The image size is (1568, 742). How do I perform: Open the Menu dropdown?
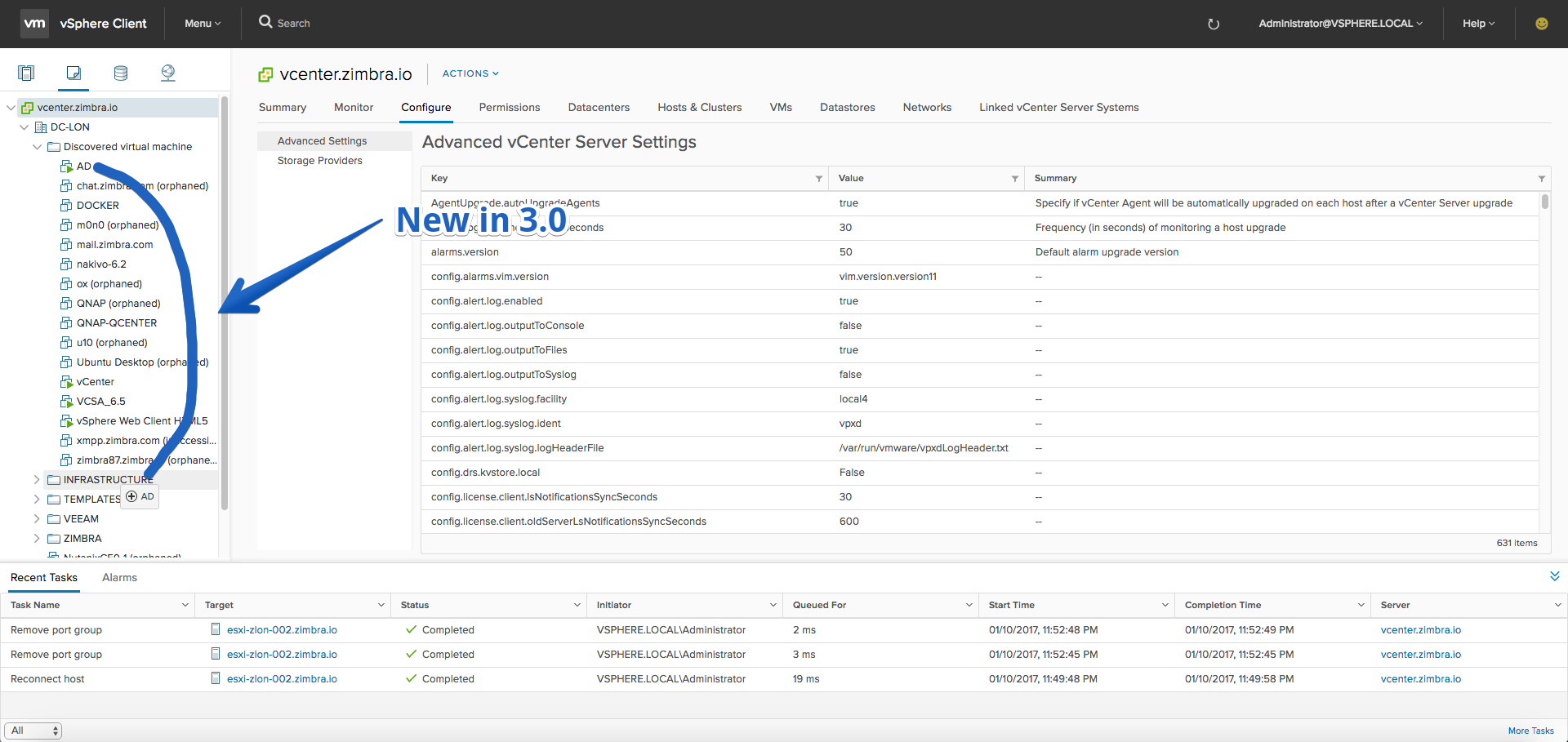[203, 24]
